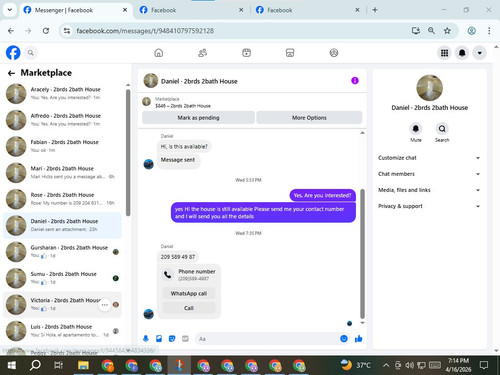Open Gursharan - 2brds 2bath House chat
This screenshot has width=500, height=375.
coord(62,252)
